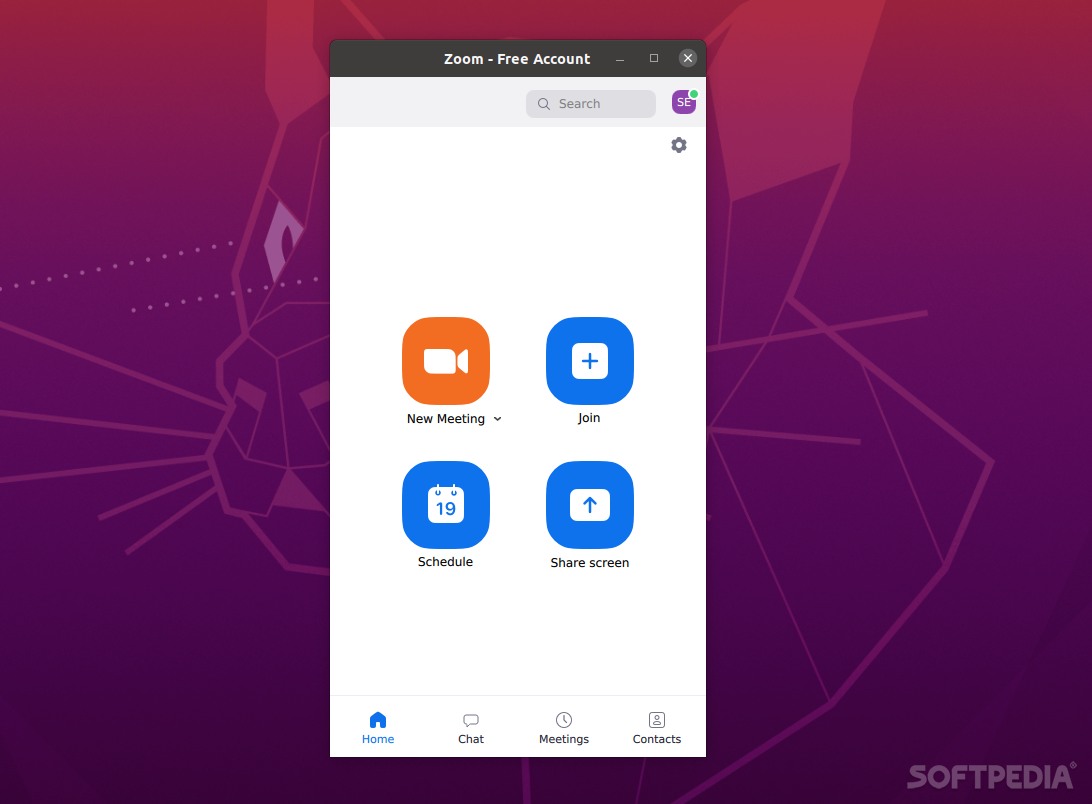Open the Meetings tab
The width and height of the screenshot is (1092, 804).
click(564, 728)
